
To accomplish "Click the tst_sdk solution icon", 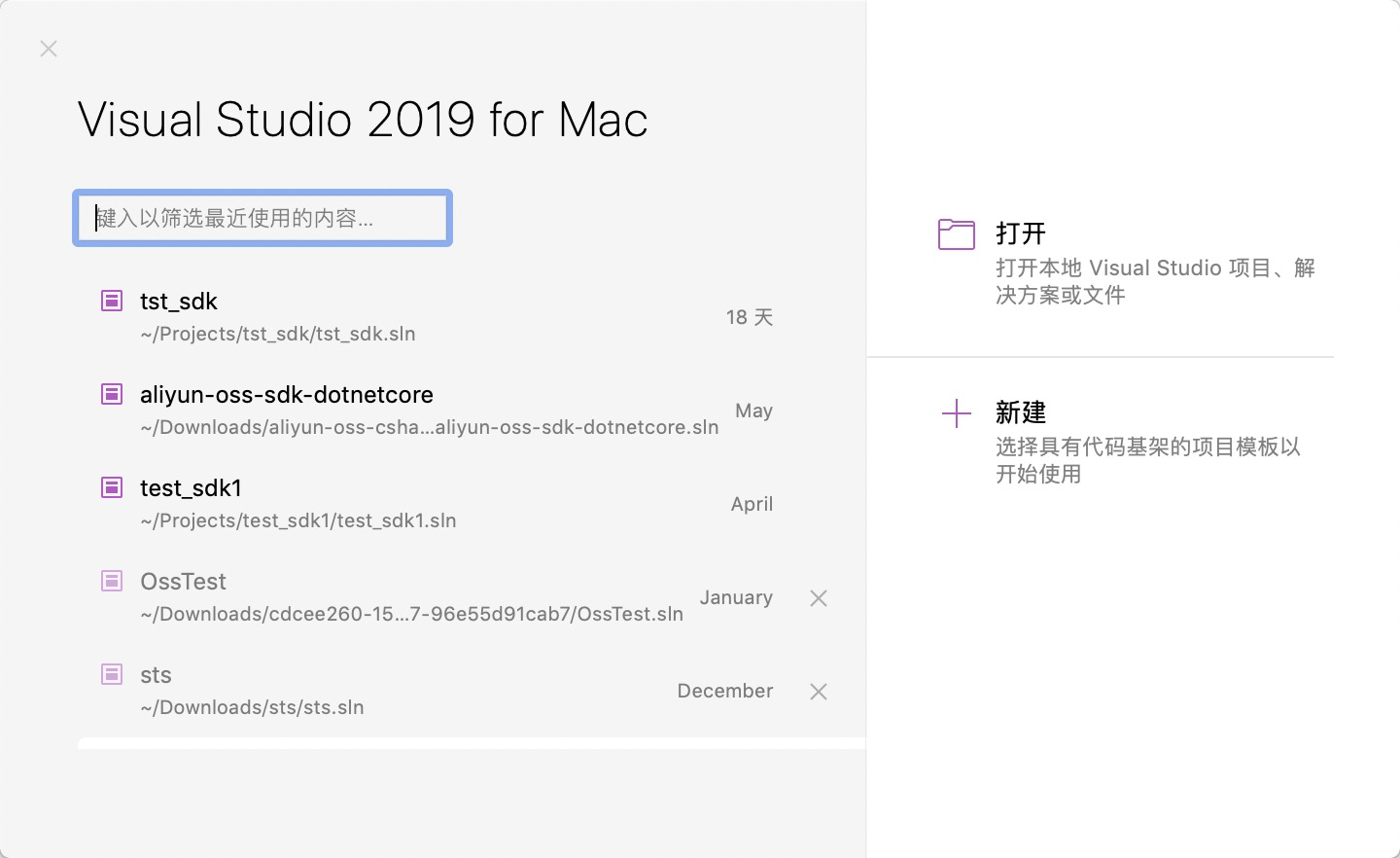I will coord(112,301).
